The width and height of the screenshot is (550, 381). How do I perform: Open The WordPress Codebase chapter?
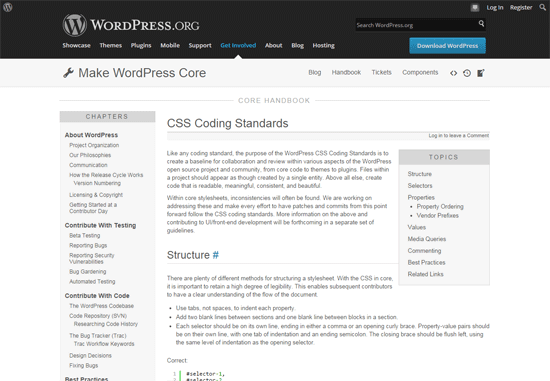(101, 306)
